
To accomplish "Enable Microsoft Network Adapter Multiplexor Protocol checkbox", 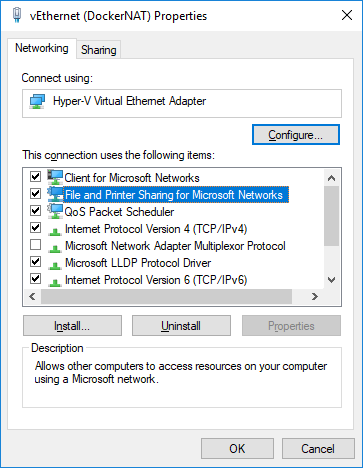I will click(x=35, y=245).
